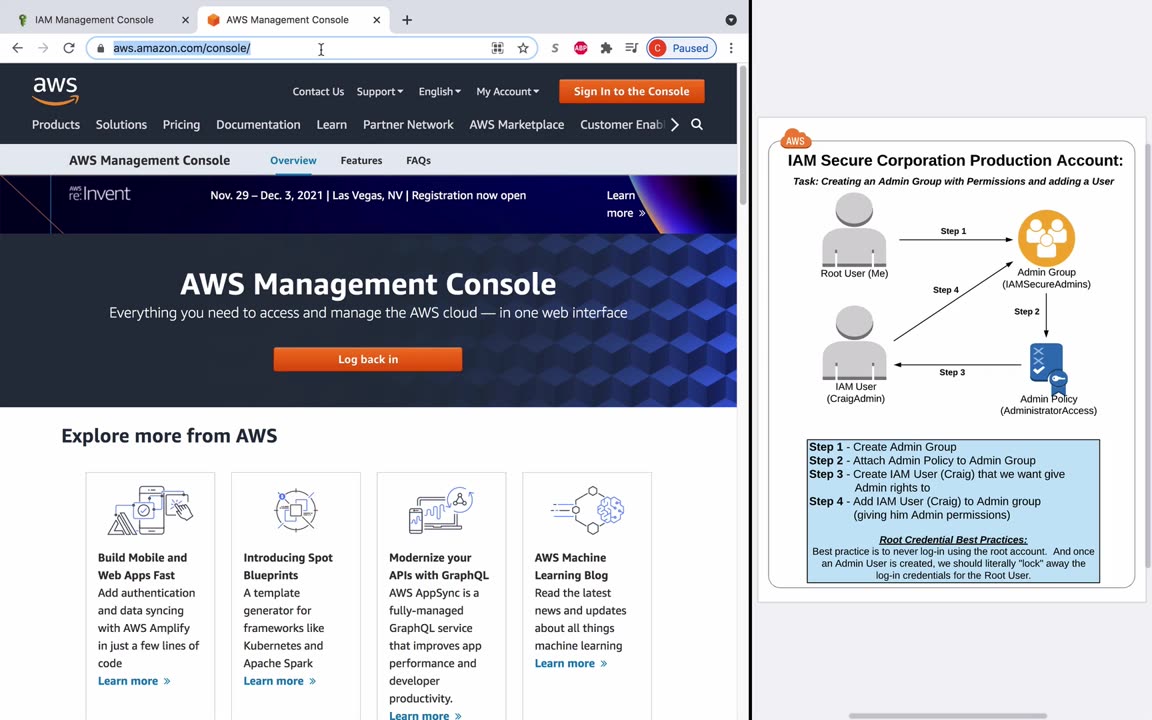The width and height of the screenshot is (1152, 720).
Task: Expand the English language dropdown
Action: pos(439,91)
